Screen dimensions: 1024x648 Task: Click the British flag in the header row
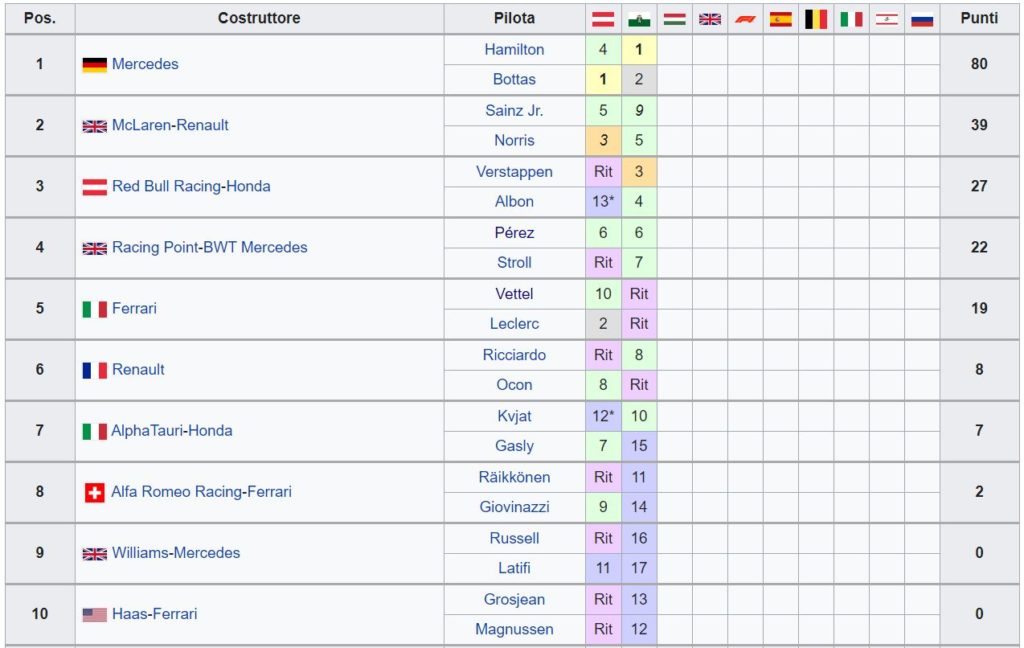click(710, 19)
